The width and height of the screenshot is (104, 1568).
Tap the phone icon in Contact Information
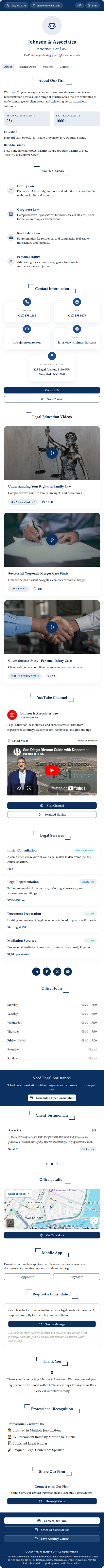[27, 302]
